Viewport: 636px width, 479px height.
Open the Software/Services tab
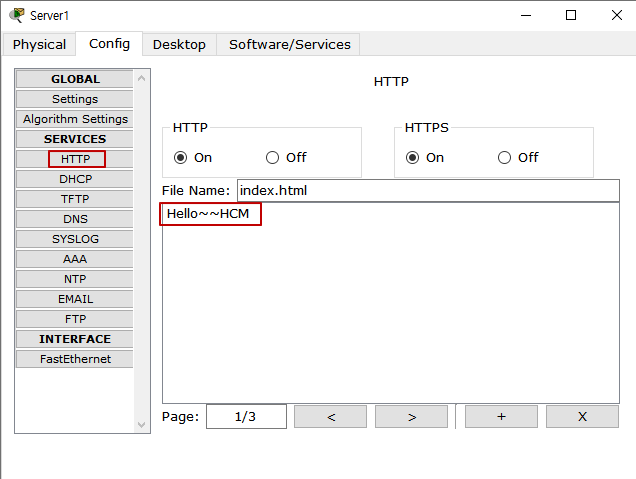pyautogui.click(x=289, y=44)
